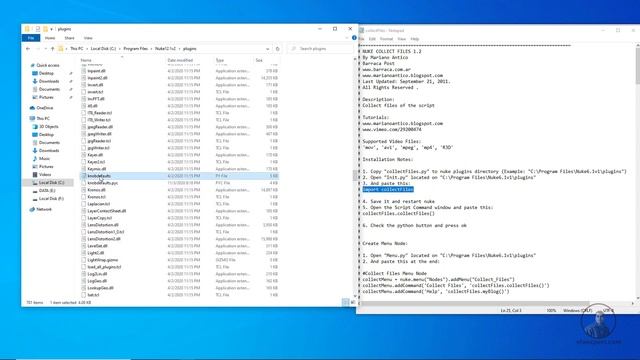
Task: Open Notepad's Format menu
Action: point(386,39)
